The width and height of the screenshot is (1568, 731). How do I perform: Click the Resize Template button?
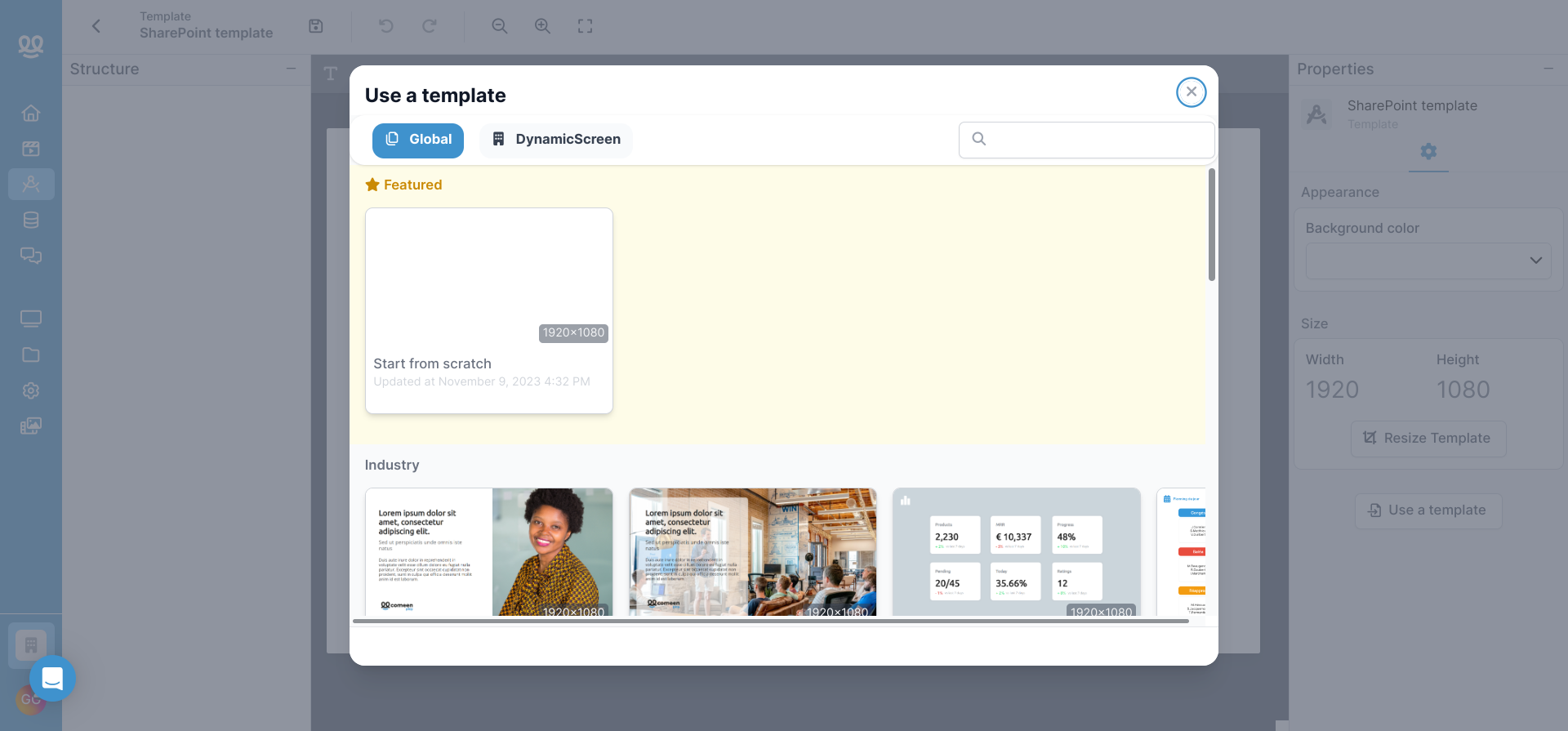point(1428,439)
